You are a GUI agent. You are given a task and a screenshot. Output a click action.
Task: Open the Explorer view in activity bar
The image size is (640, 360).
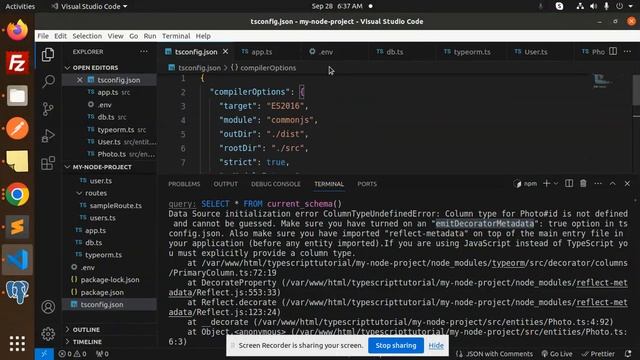tap(48, 55)
